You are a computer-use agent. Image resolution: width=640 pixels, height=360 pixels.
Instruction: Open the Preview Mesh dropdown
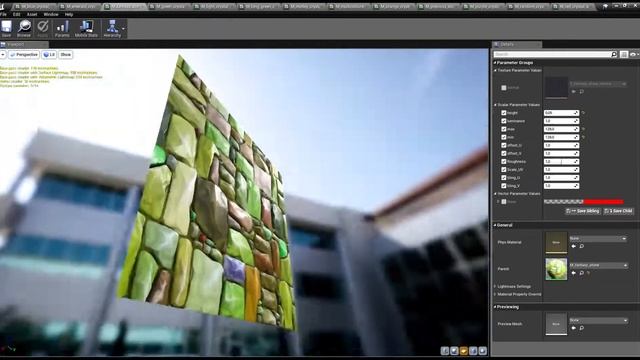tap(598, 320)
